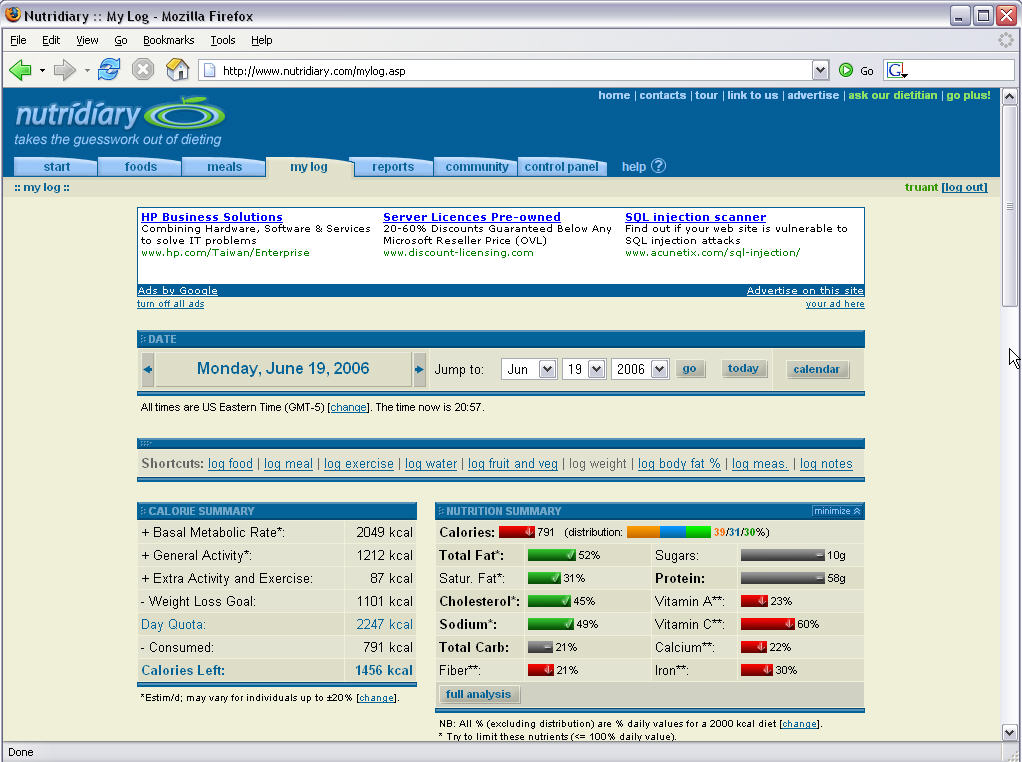Open the File menu

coord(18,40)
